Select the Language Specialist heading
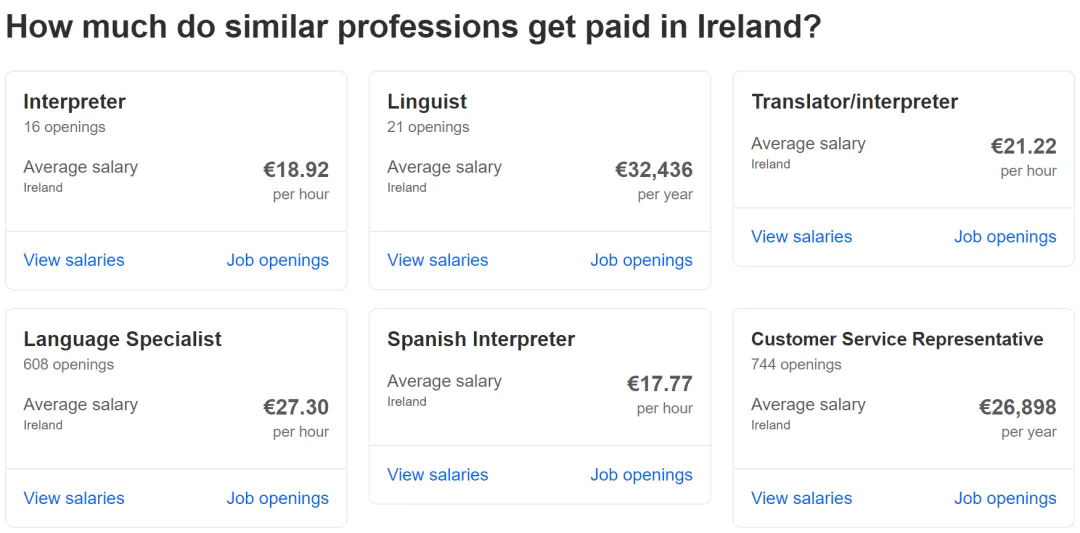Screen dimensions: 1080x533 click(122, 340)
